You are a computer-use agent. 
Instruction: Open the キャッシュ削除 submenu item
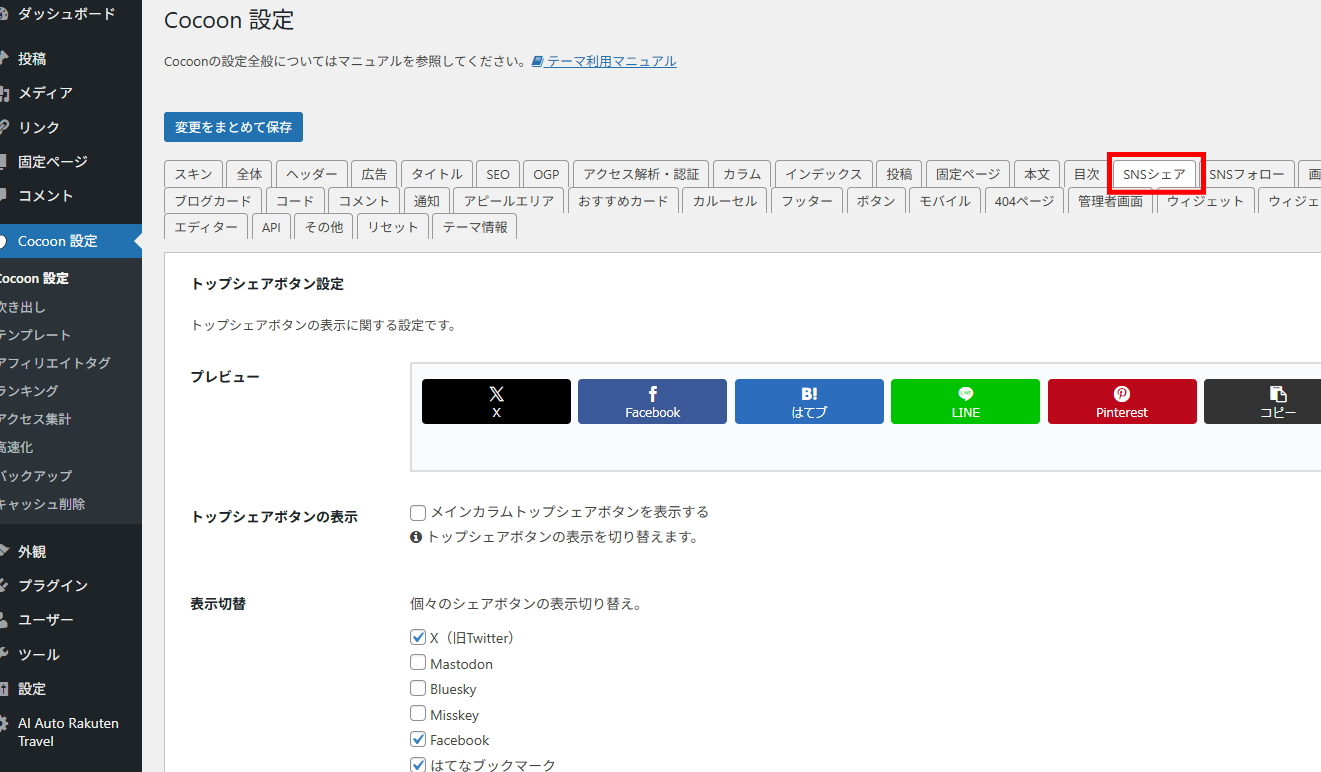pyautogui.click(x=43, y=504)
